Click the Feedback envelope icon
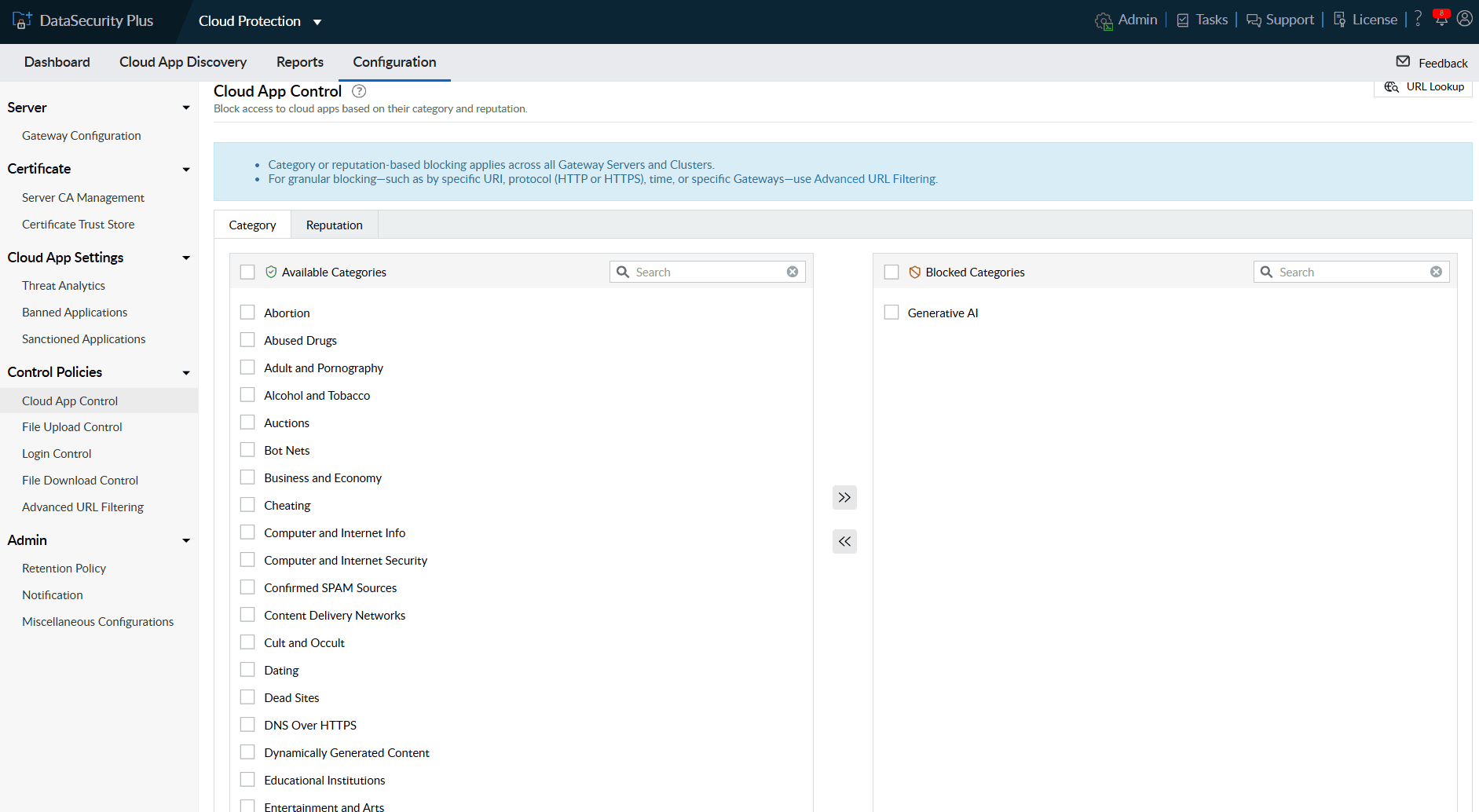 coord(1403,61)
